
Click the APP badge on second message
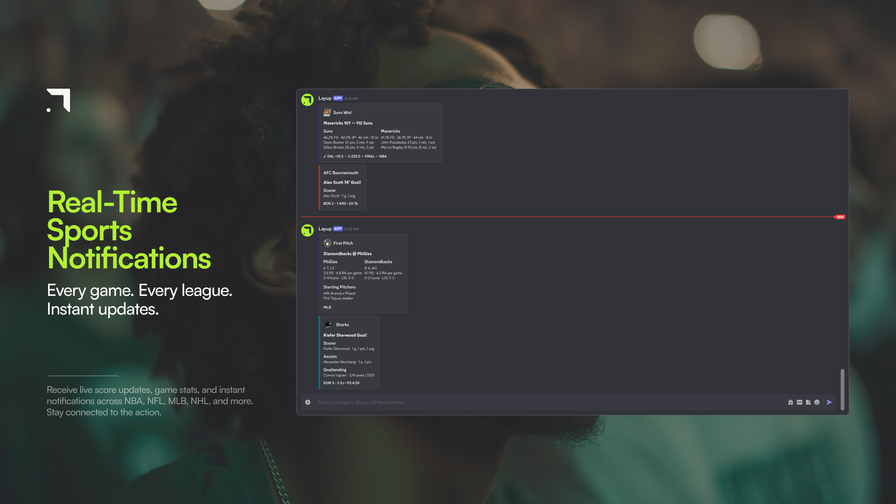point(338,229)
